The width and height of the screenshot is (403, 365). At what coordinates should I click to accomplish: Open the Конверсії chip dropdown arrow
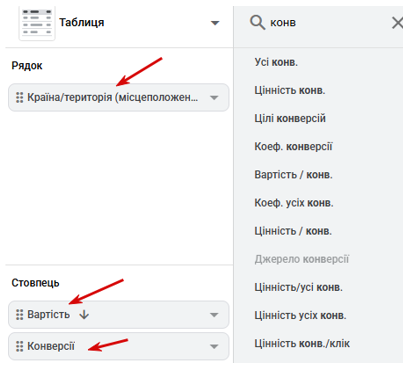[x=214, y=346]
